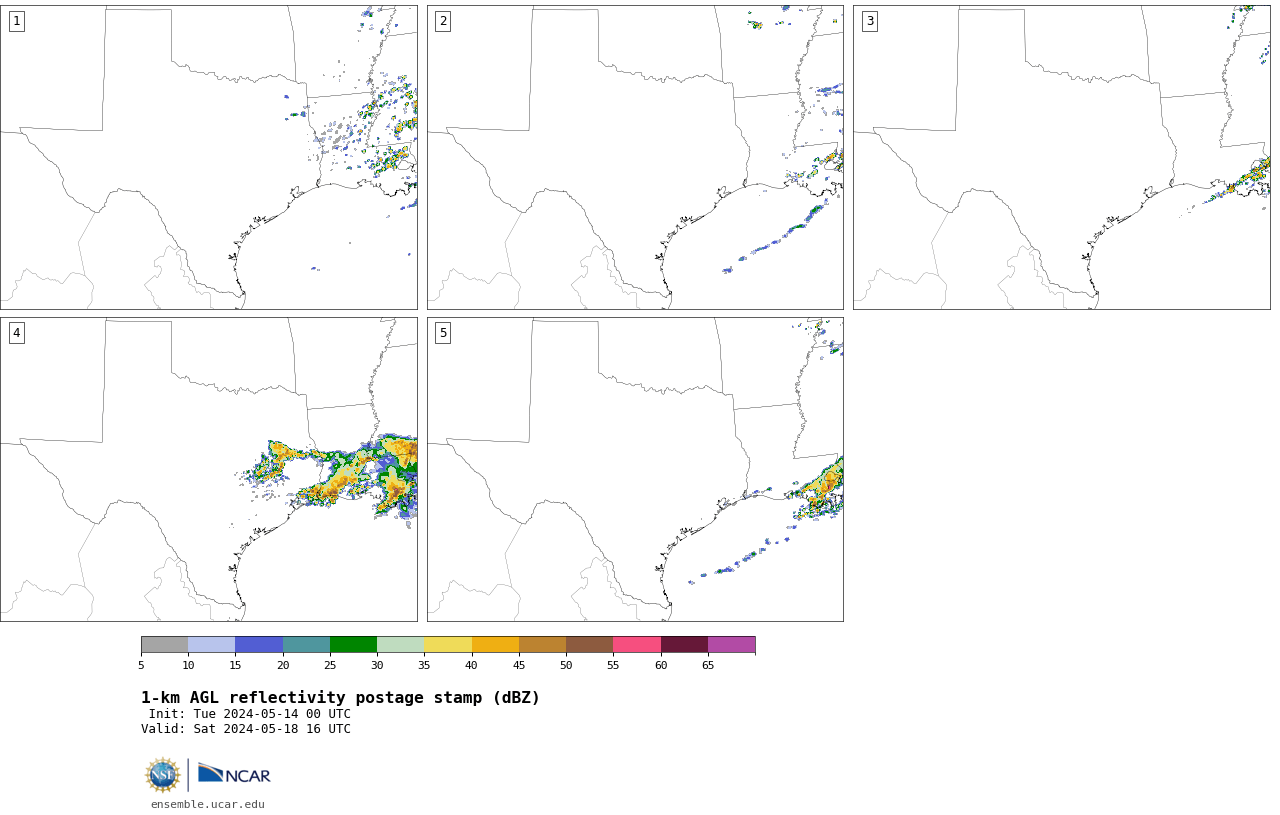Viewport: 1280px width, 815px height.
Task: Click the colorbar tick label 5
Action: coord(141,665)
